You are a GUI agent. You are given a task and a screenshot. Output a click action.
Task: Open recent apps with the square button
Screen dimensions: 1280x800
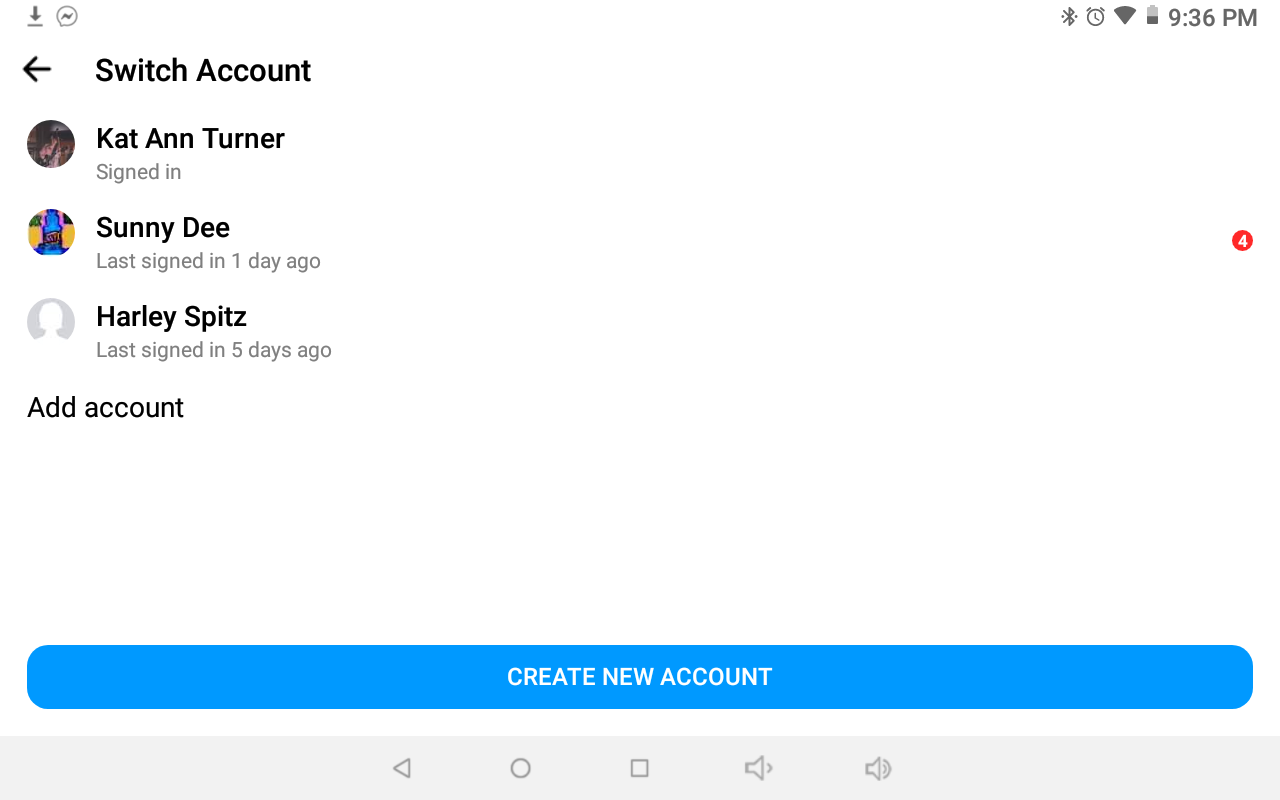click(x=640, y=768)
